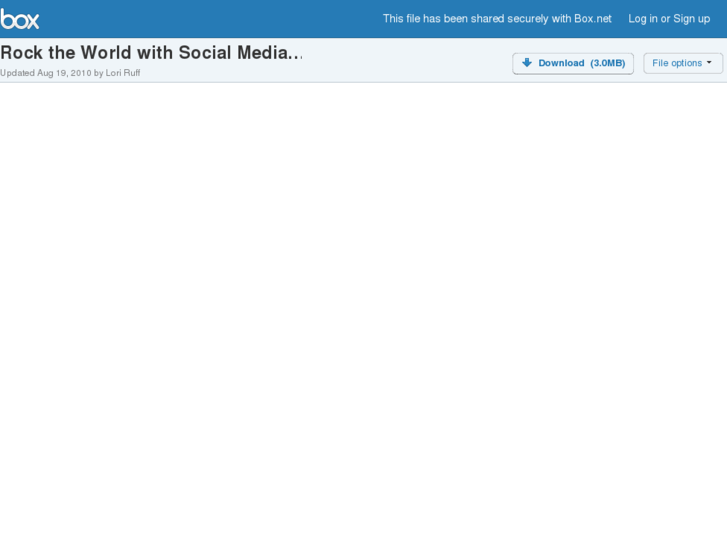Click the shared securely with Box.net message
The height and width of the screenshot is (545, 727).
point(497,19)
